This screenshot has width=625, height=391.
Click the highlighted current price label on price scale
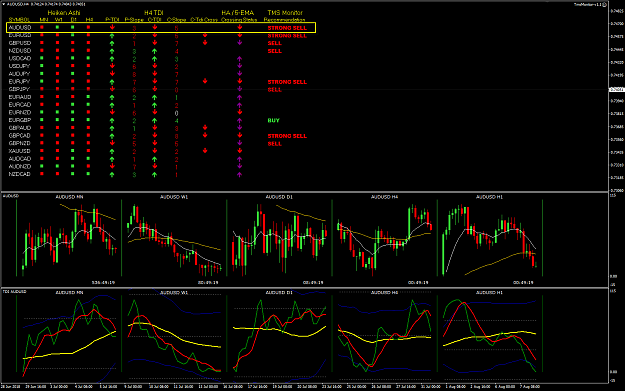(x=617, y=89)
